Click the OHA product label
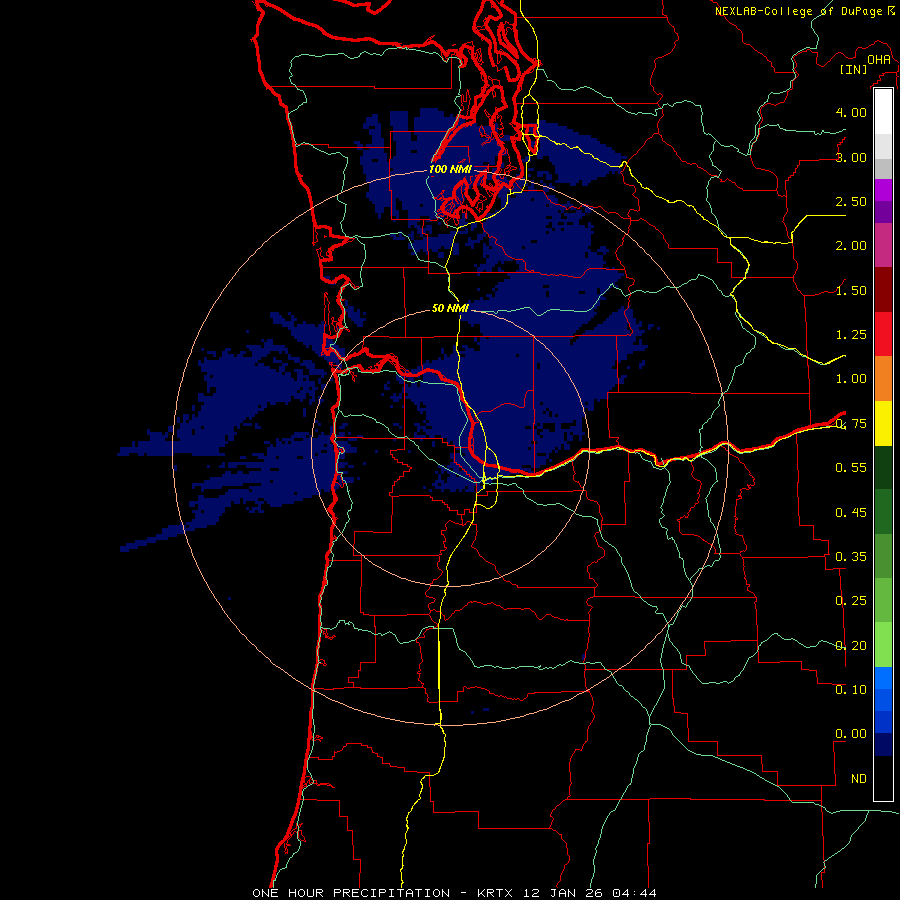 coord(879,59)
